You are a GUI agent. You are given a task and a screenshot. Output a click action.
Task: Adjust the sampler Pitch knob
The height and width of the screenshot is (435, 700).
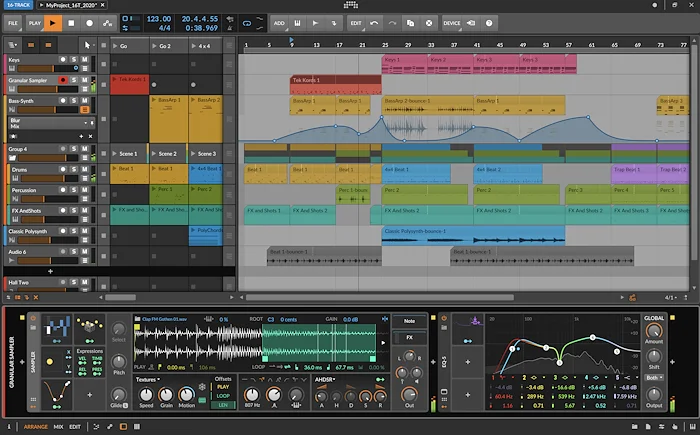coord(119,361)
